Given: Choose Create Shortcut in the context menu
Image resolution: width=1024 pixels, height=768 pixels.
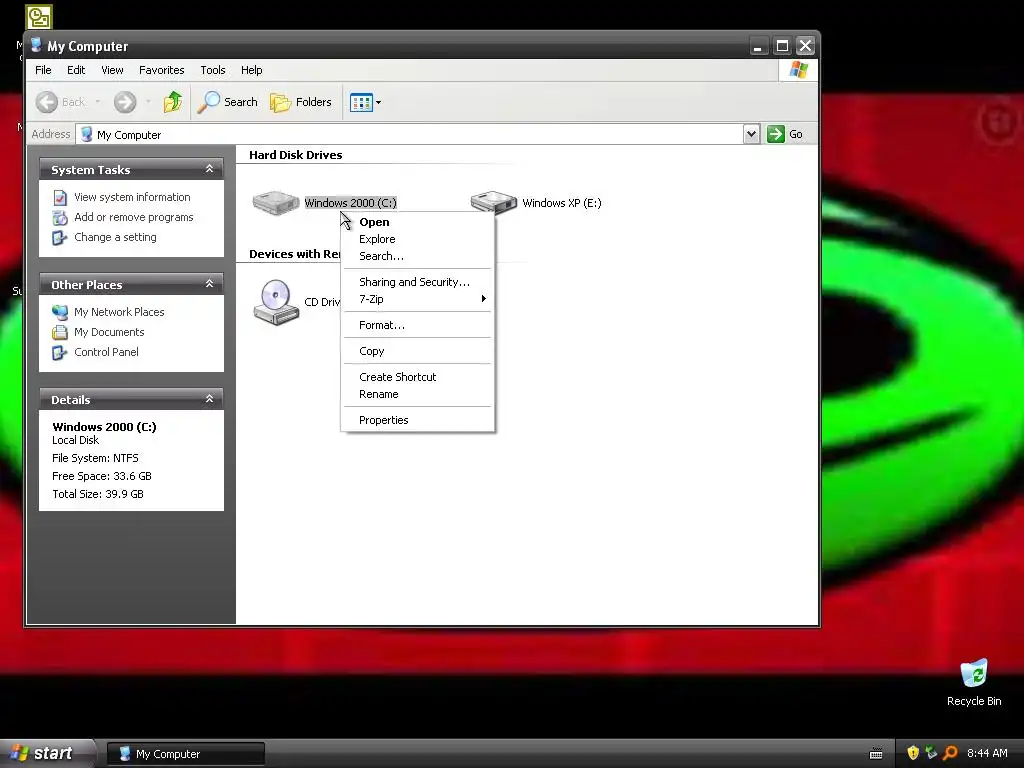Looking at the screenshot, I should [417, 377].
